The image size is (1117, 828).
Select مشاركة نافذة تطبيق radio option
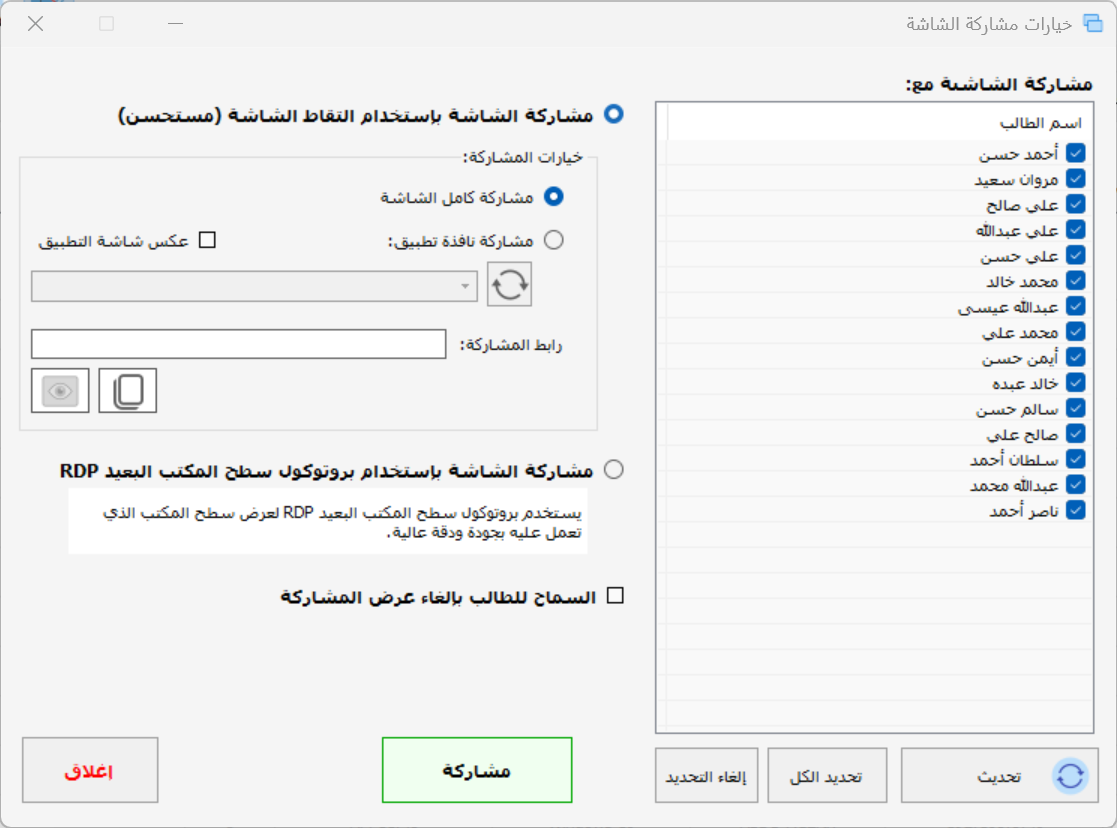pyautogui.click(x=553, y=240)
